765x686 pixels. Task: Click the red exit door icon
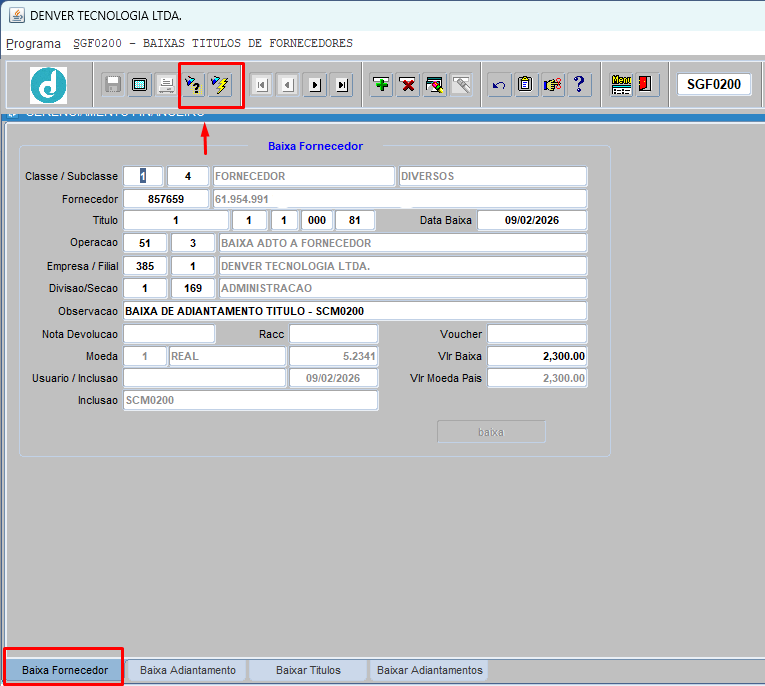(x=646, y=85)
